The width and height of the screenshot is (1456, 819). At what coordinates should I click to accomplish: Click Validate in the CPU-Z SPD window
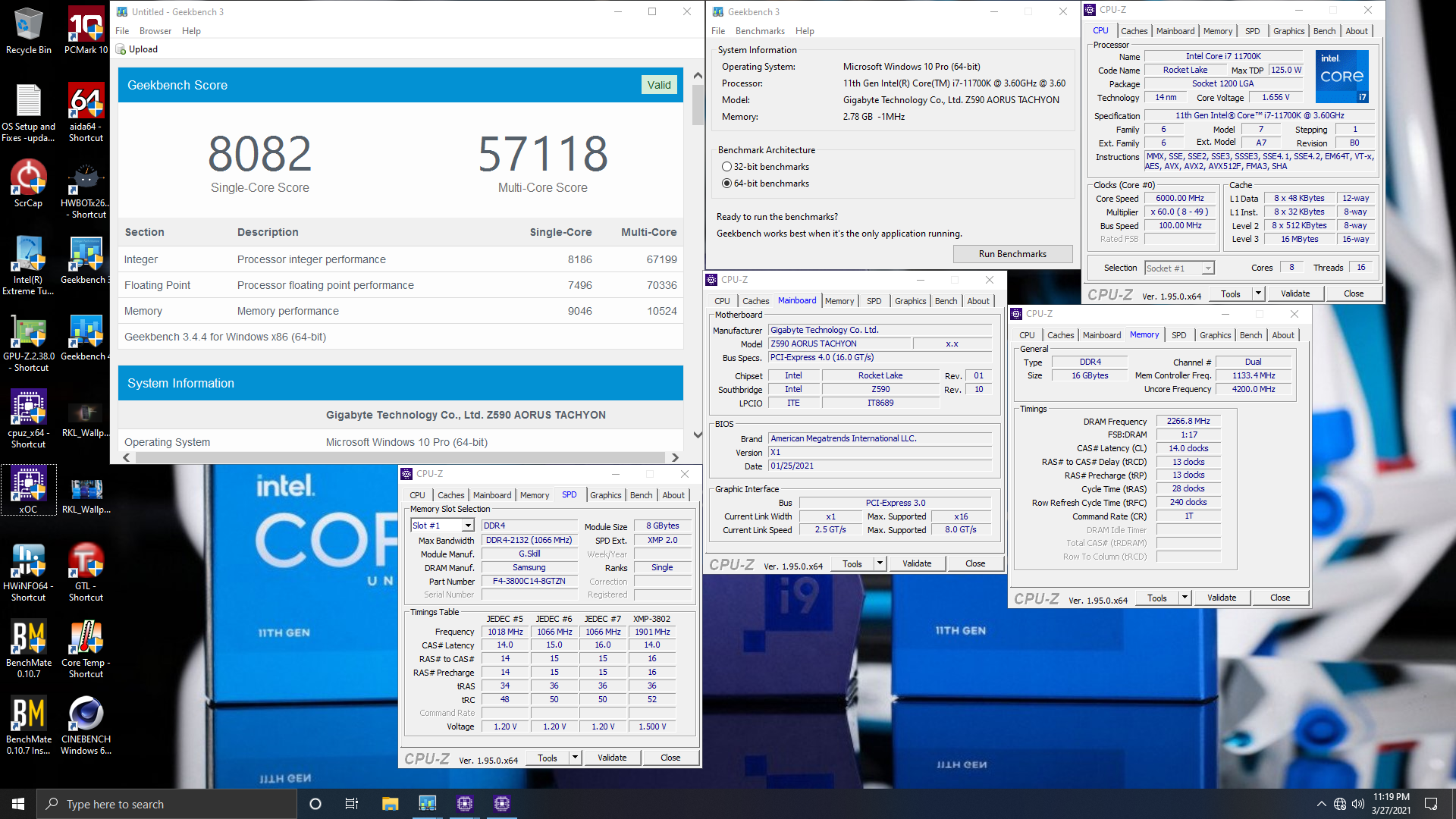612,758
